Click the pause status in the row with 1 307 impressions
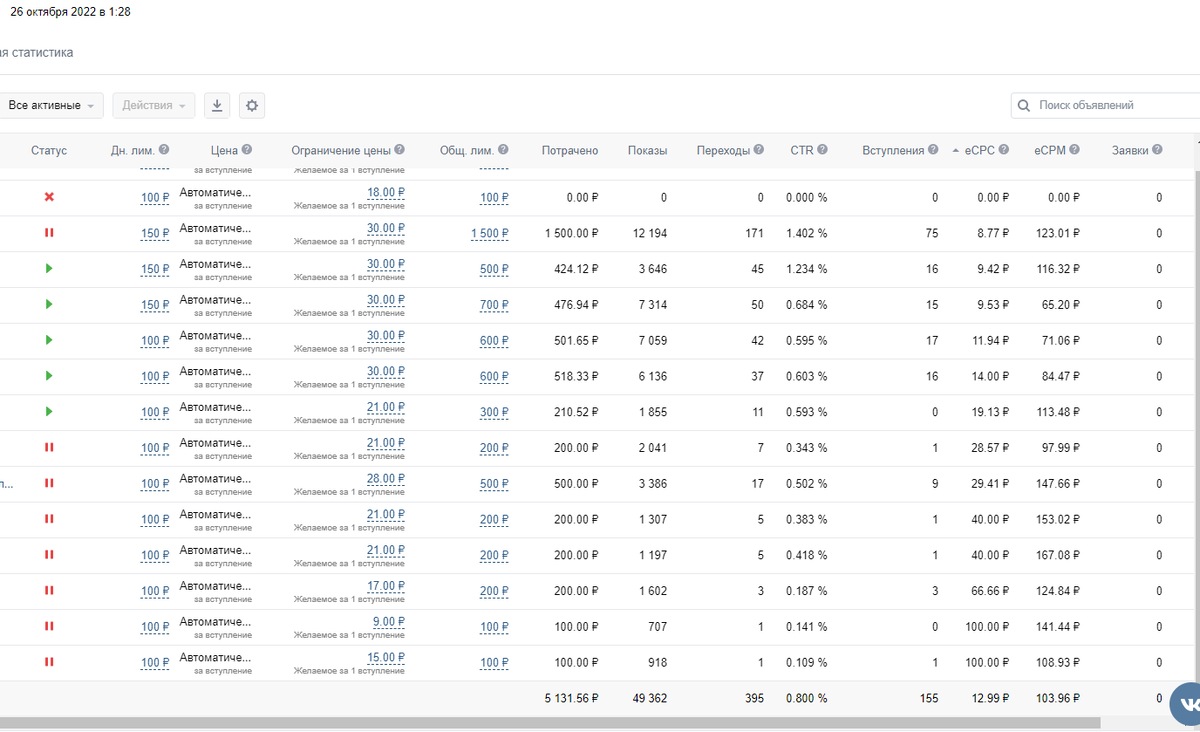 click(49, 519)
